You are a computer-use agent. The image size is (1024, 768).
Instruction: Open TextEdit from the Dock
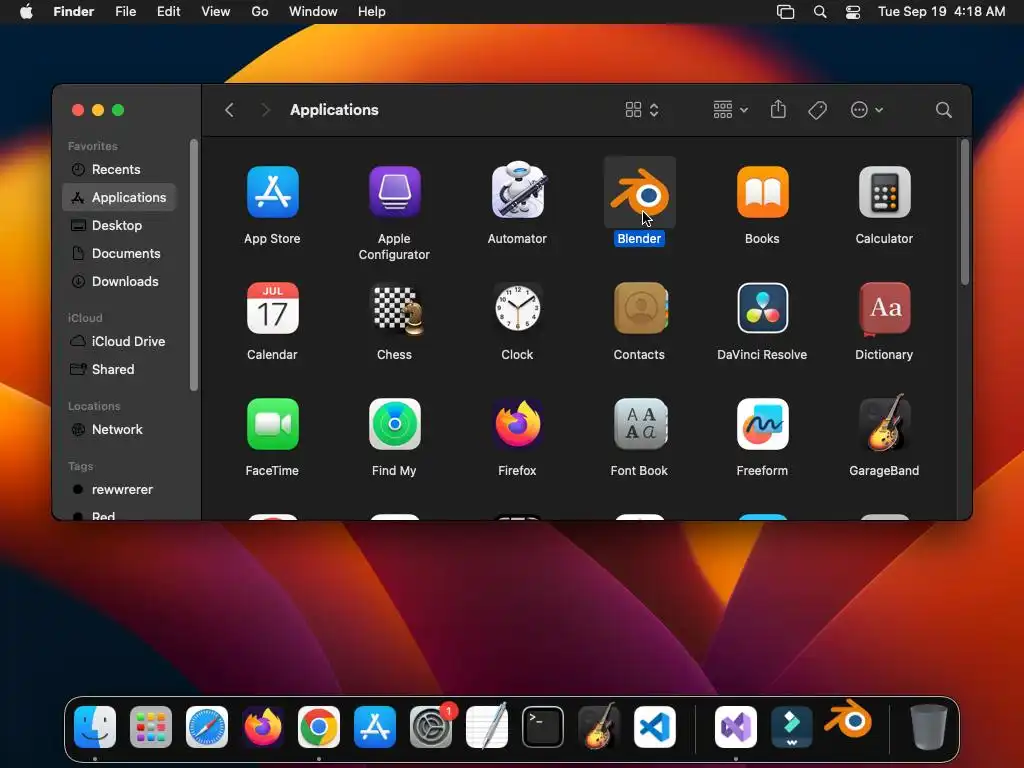487,726
